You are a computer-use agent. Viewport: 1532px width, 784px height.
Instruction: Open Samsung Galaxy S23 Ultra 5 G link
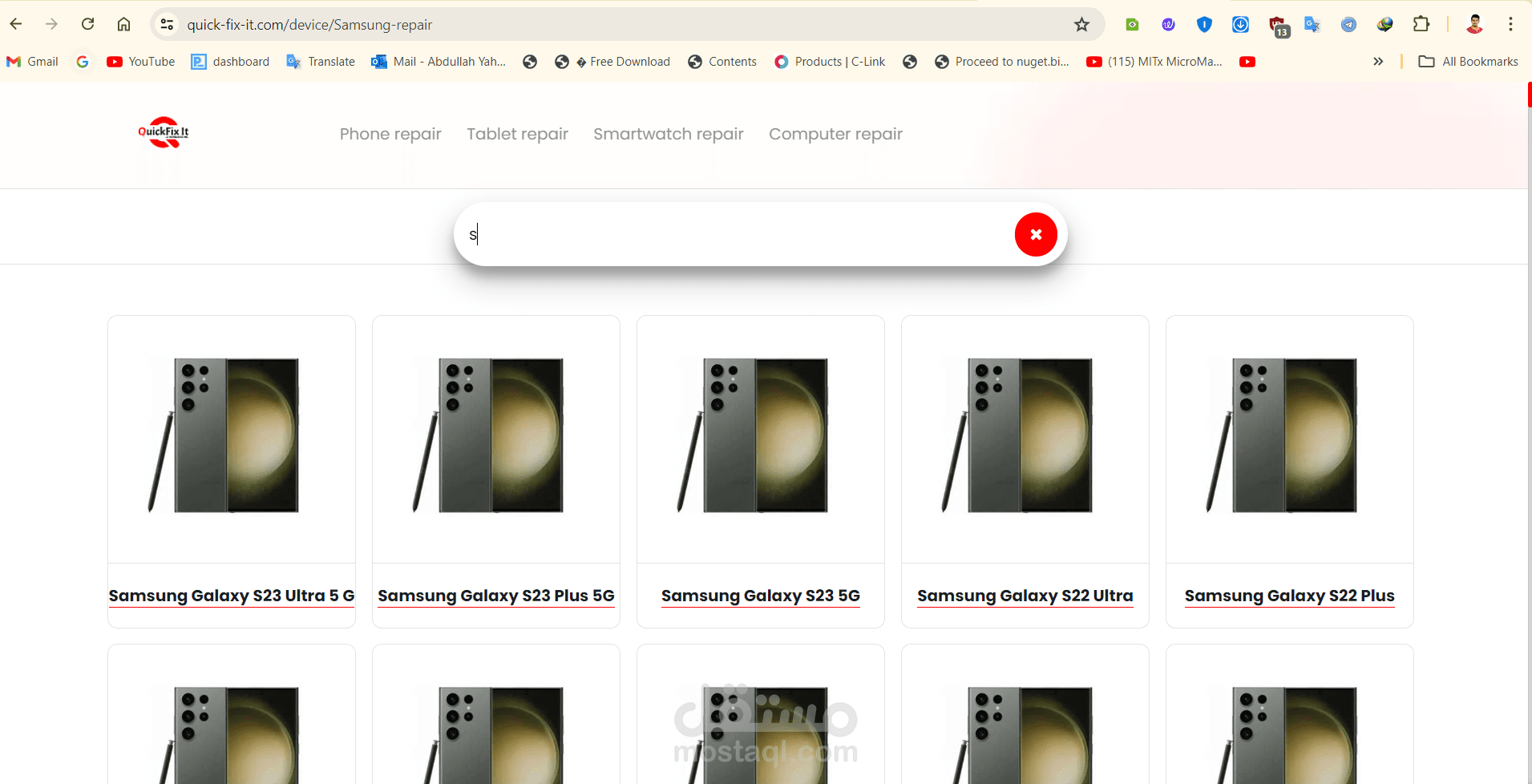[231, 596]
